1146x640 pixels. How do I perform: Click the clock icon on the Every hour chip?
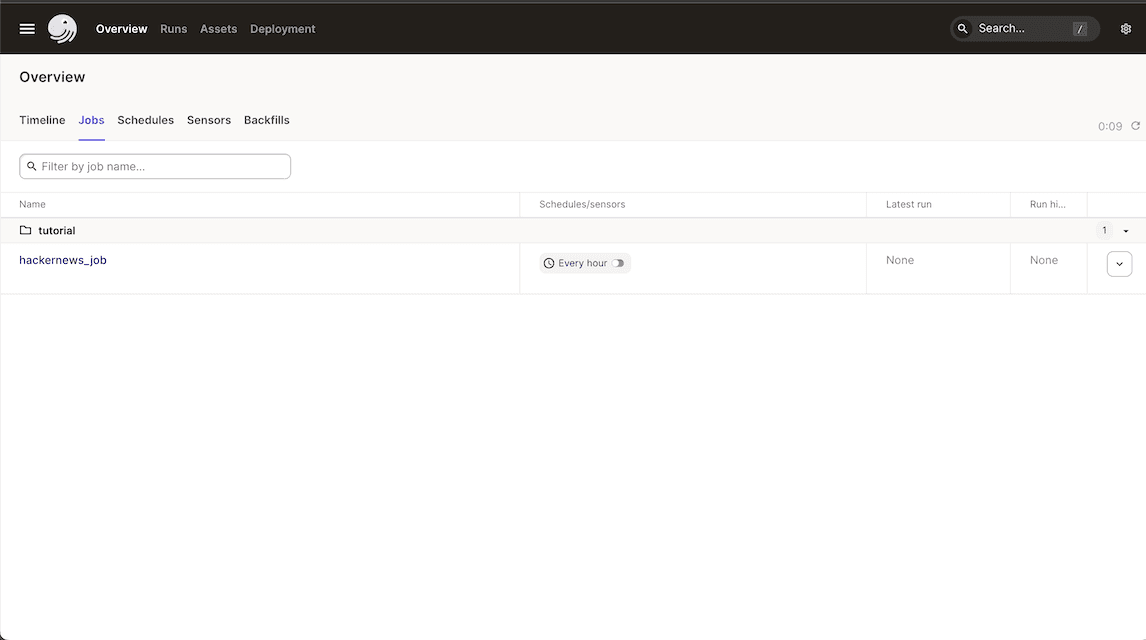[548, 263]
